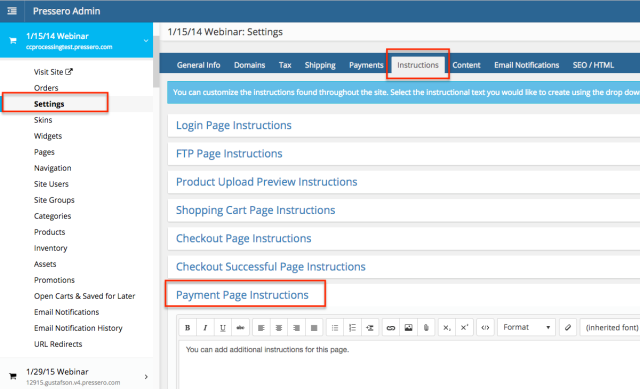Open Inventory in sidebar
This screenshot has height=389, width=640.
click(50, 248)
